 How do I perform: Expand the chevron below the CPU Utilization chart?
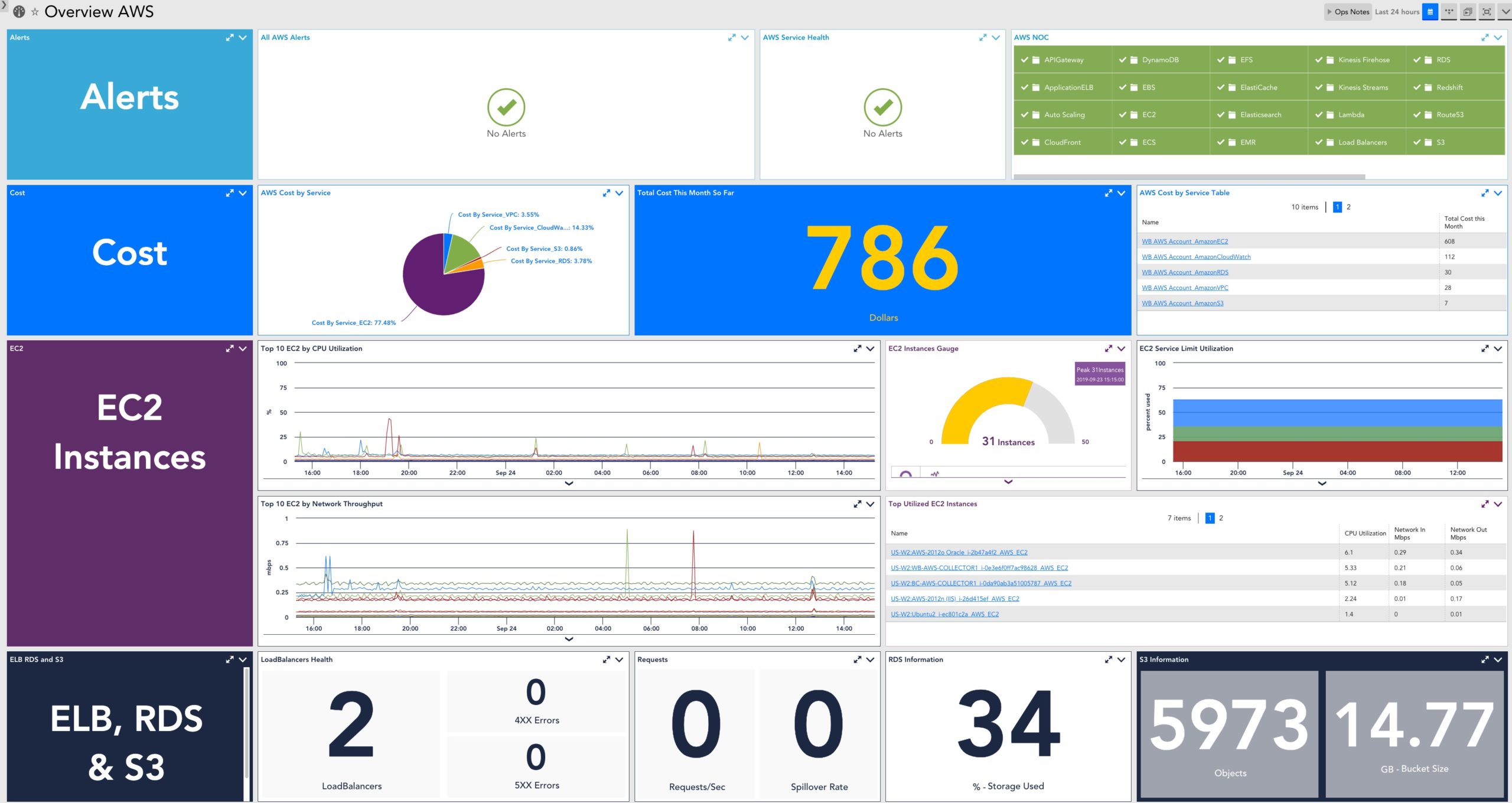[569, 483]
